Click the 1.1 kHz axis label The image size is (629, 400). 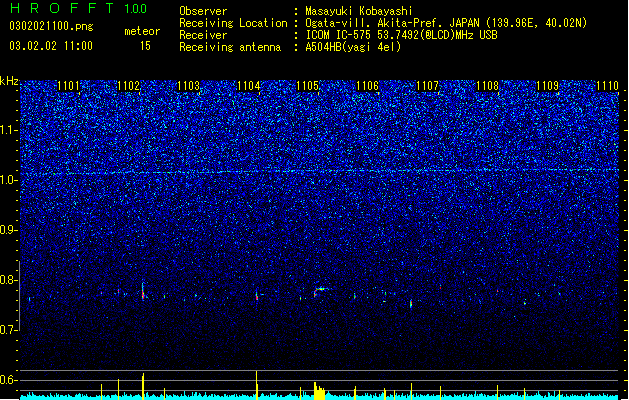click(9, 130)
